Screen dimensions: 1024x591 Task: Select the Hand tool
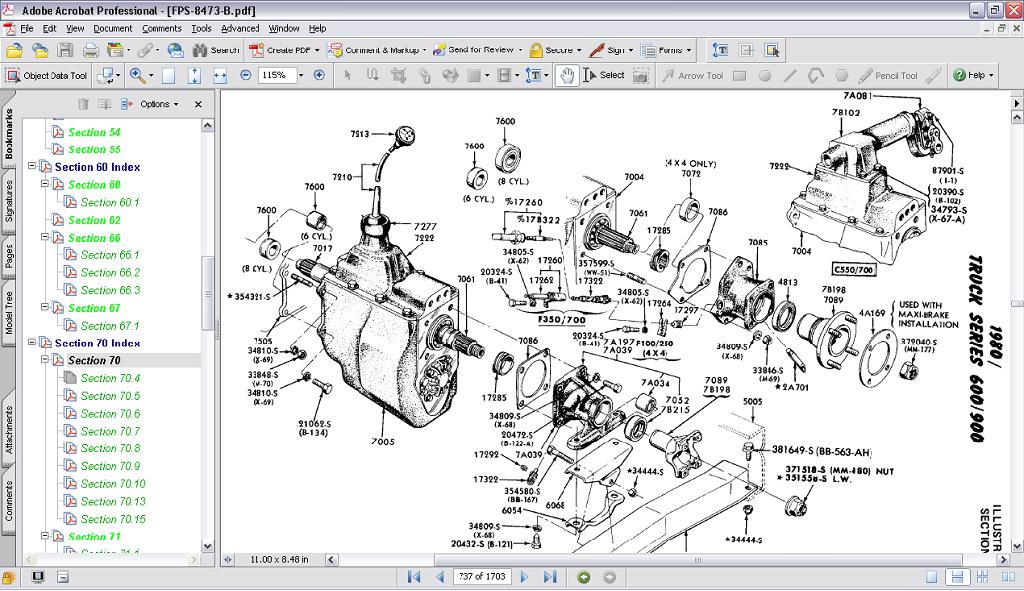pyautogui.click(x=565, y=74)
